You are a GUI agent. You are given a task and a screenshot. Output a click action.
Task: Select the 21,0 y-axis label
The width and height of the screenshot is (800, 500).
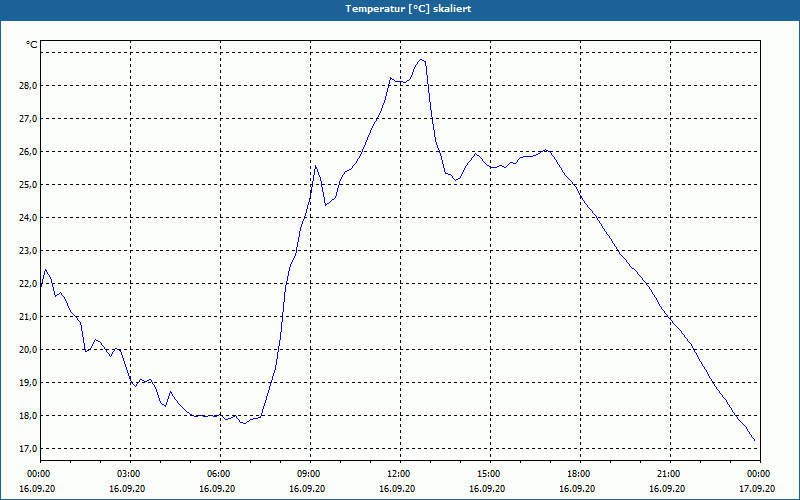(x=28, y=317)
